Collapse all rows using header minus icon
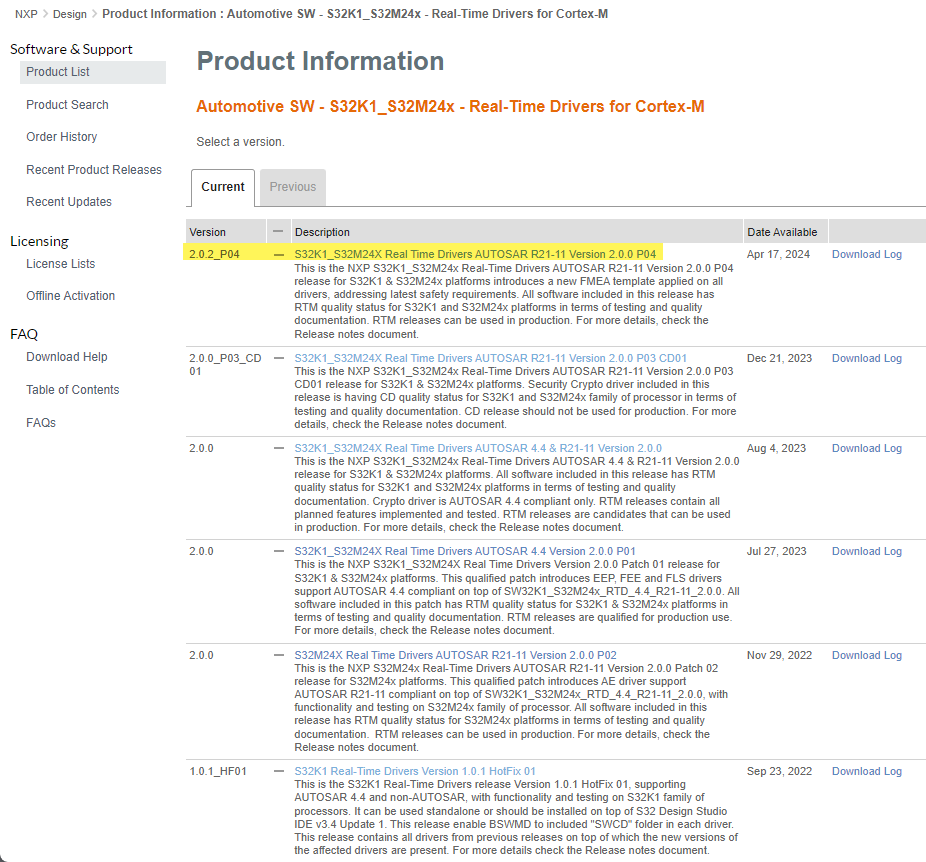926x862 pixels. coord(279,231)
